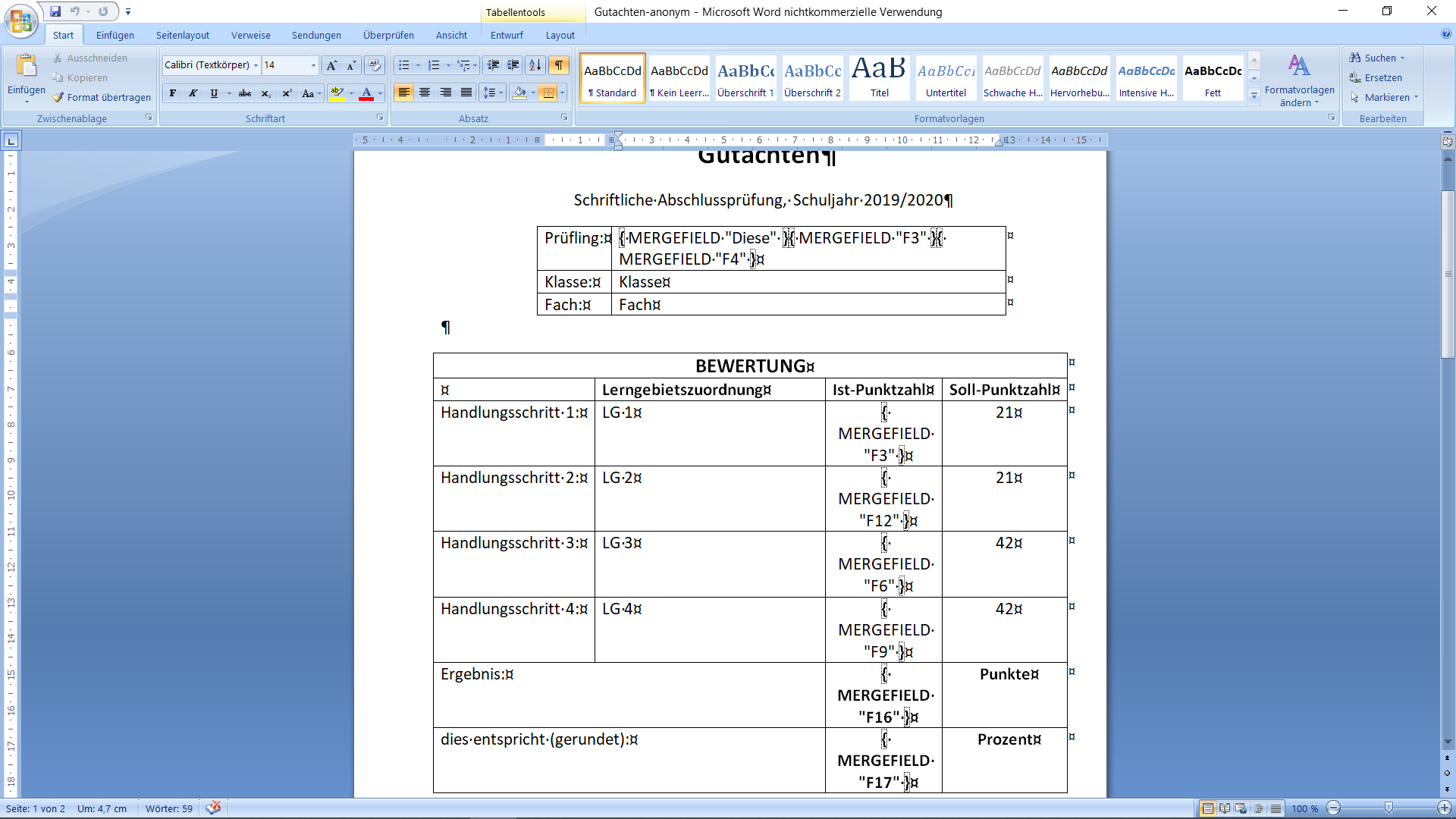
Task: Open line spacing dropdown
Action: coord(493,93)
